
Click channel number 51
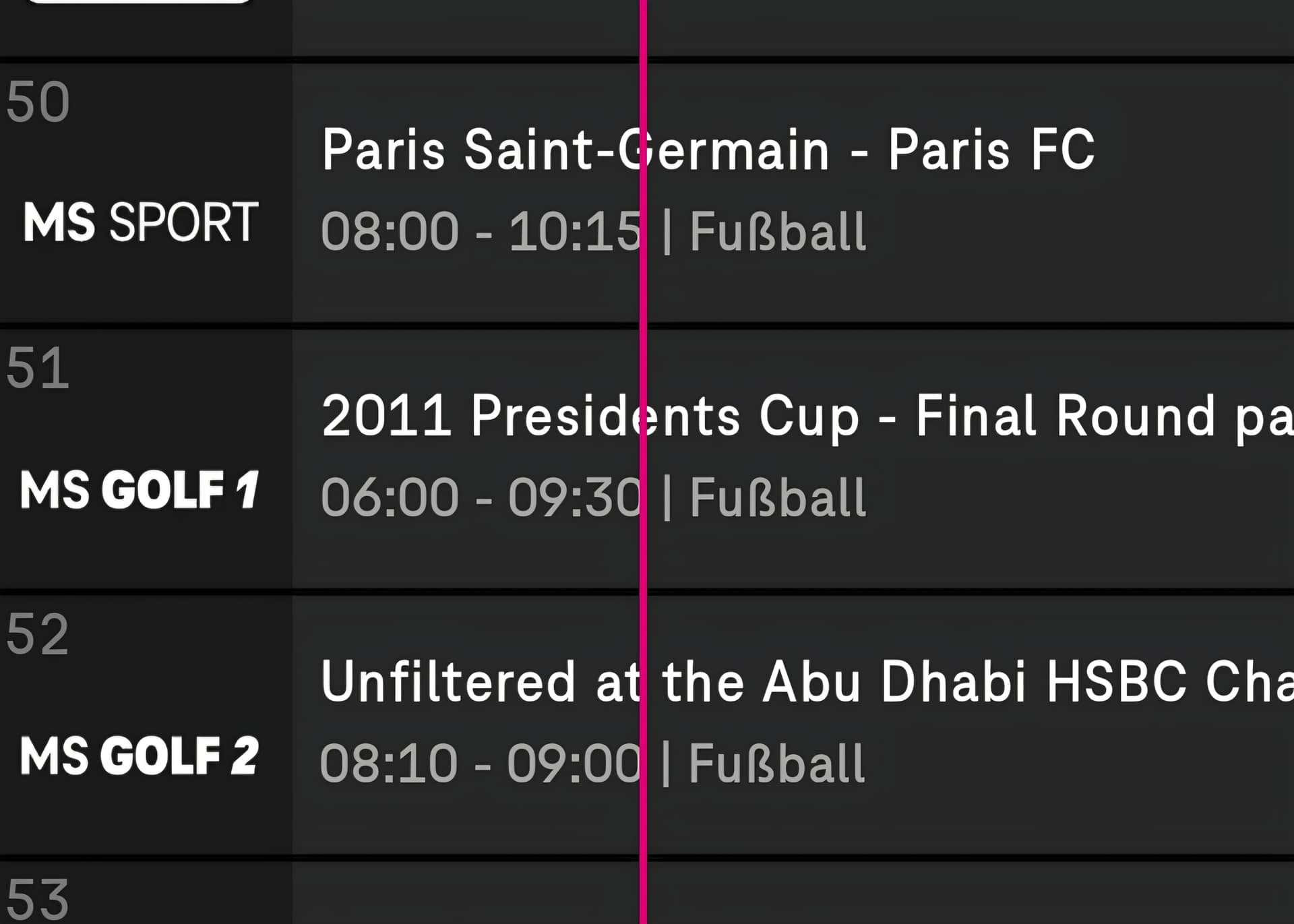point(38,369)
